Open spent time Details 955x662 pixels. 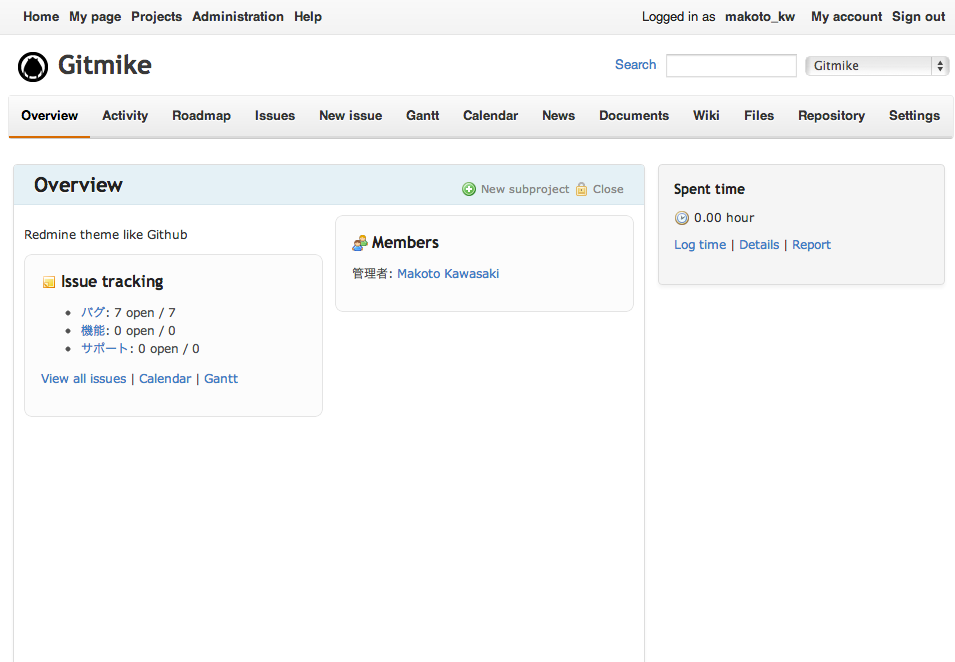pyautogui.click(x=759, y=245)
